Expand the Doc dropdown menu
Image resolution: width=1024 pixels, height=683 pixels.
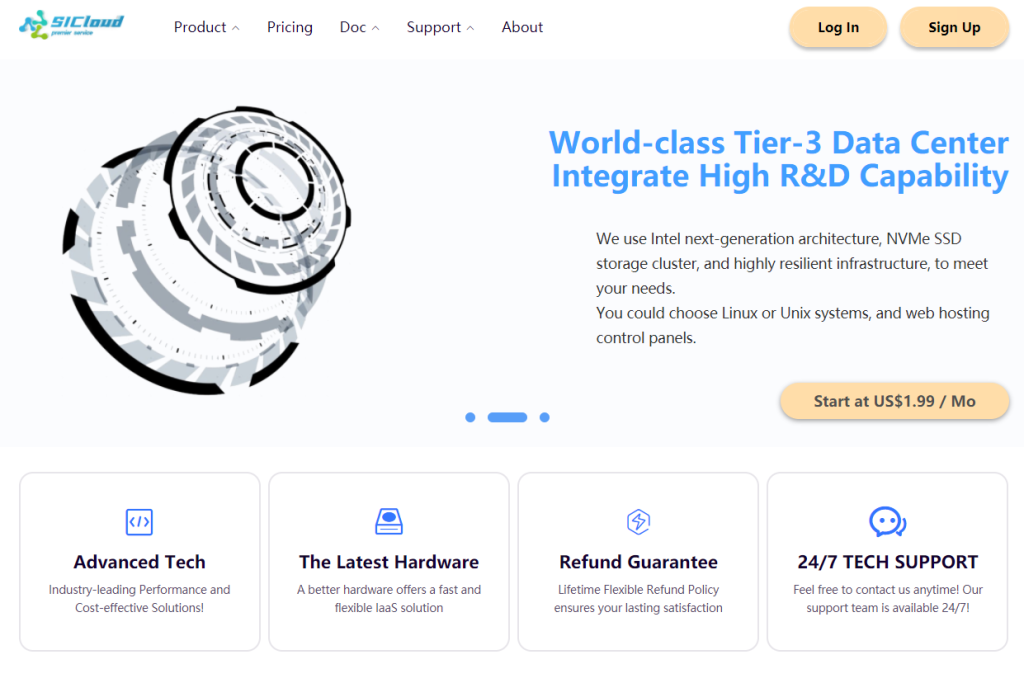tap(359, 27)
